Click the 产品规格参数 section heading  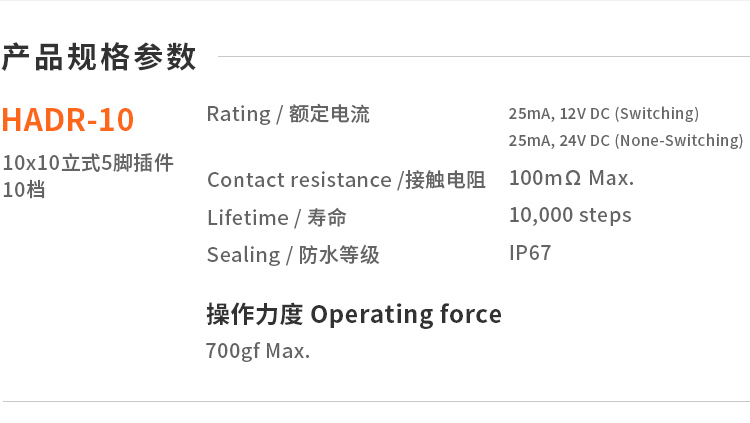click(99, 57)
